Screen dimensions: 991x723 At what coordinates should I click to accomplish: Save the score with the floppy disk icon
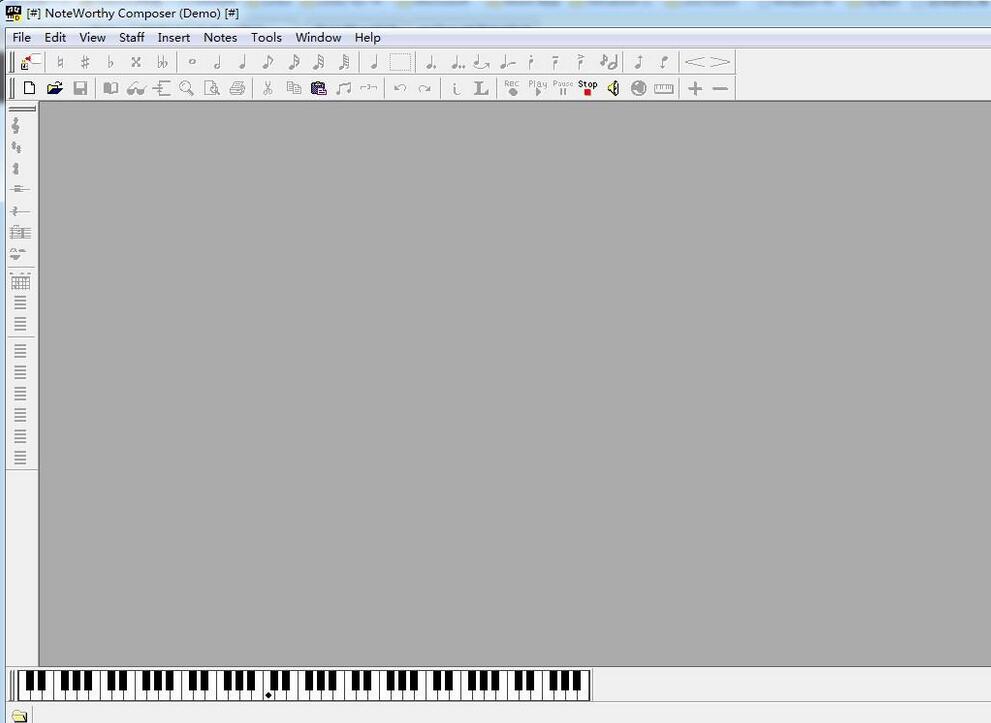coord(80,88)
